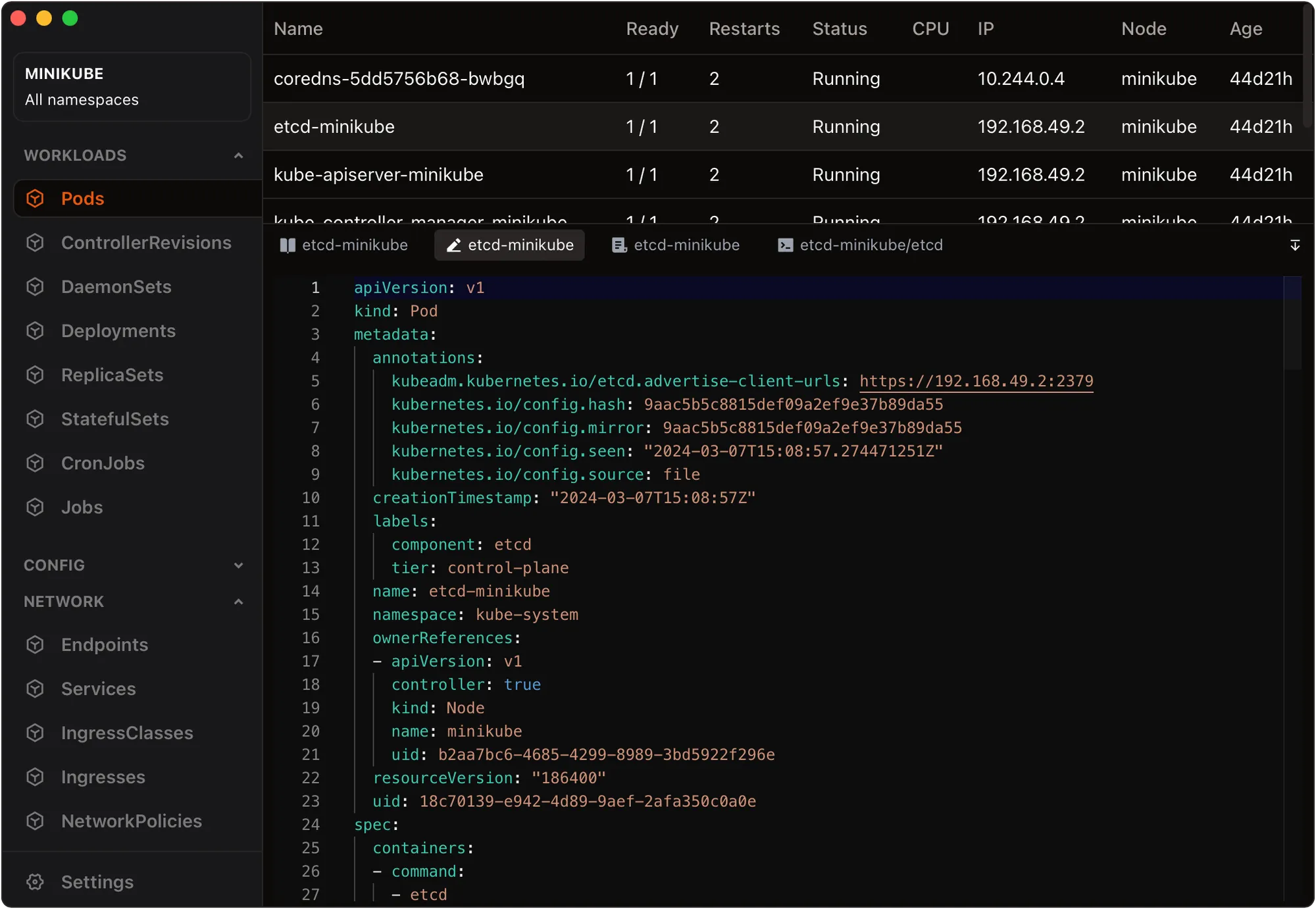Sort by Age column header

pyautogui.click(x=1246, y=28)
